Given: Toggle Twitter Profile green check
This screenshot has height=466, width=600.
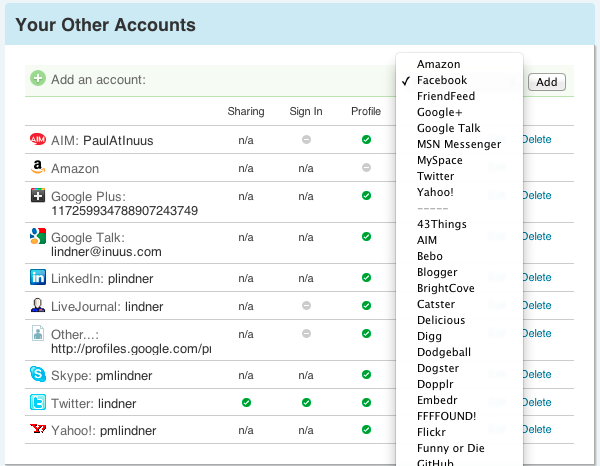Looking at the screenshot, I should pyautogui.click(x=366, y=402).
